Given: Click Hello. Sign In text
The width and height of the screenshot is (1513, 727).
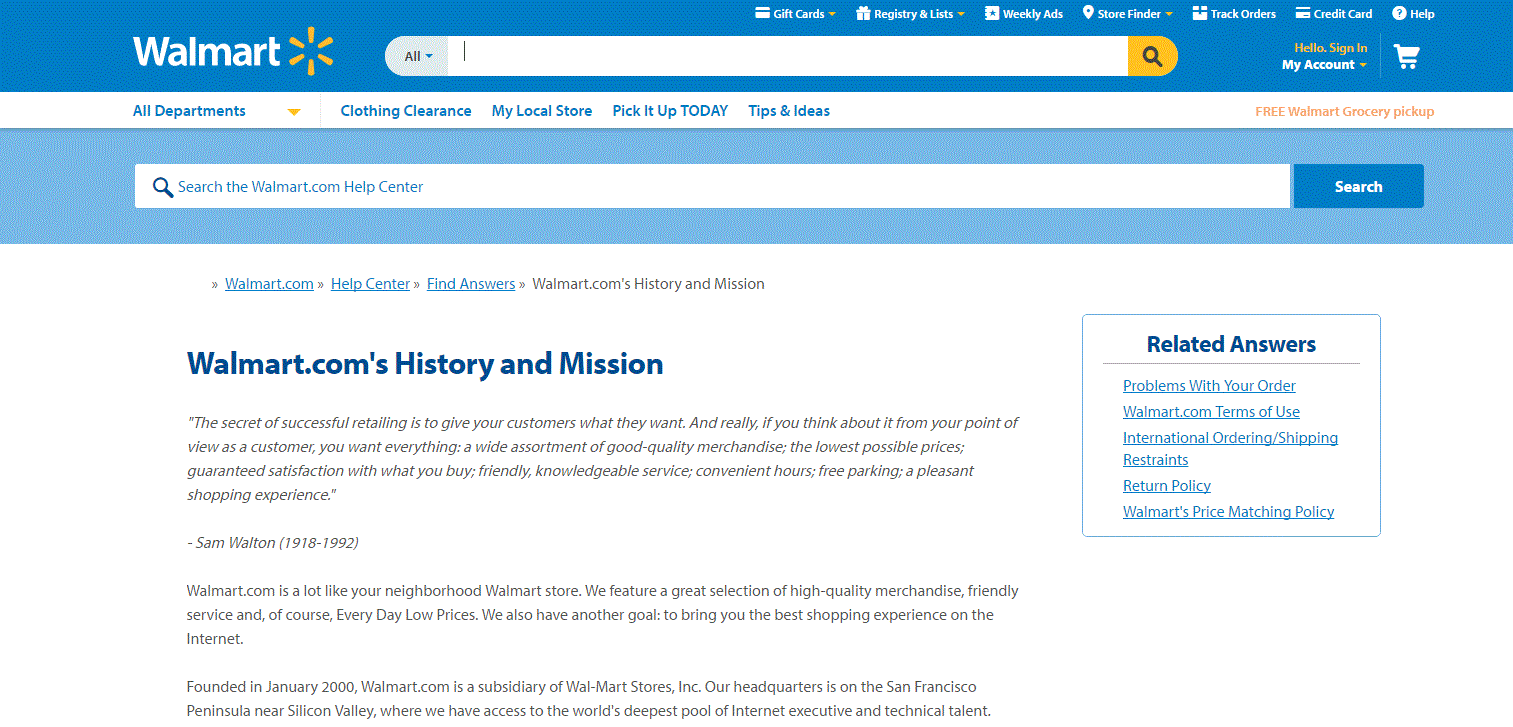Looking at the screenshot, I should pyautogui.click(x=1331, y=48).
